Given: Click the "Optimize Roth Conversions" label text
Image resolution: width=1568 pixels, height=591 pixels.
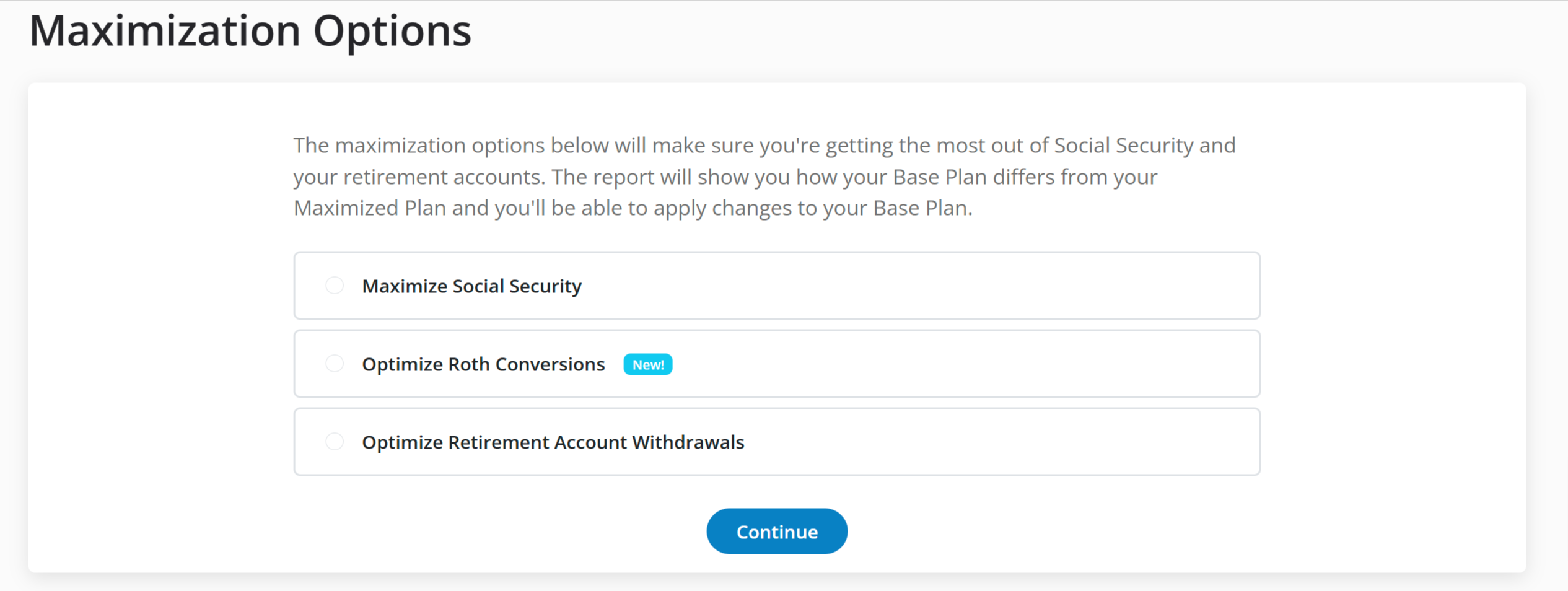Looking at the screenshot, I should [x=483, y=364].
